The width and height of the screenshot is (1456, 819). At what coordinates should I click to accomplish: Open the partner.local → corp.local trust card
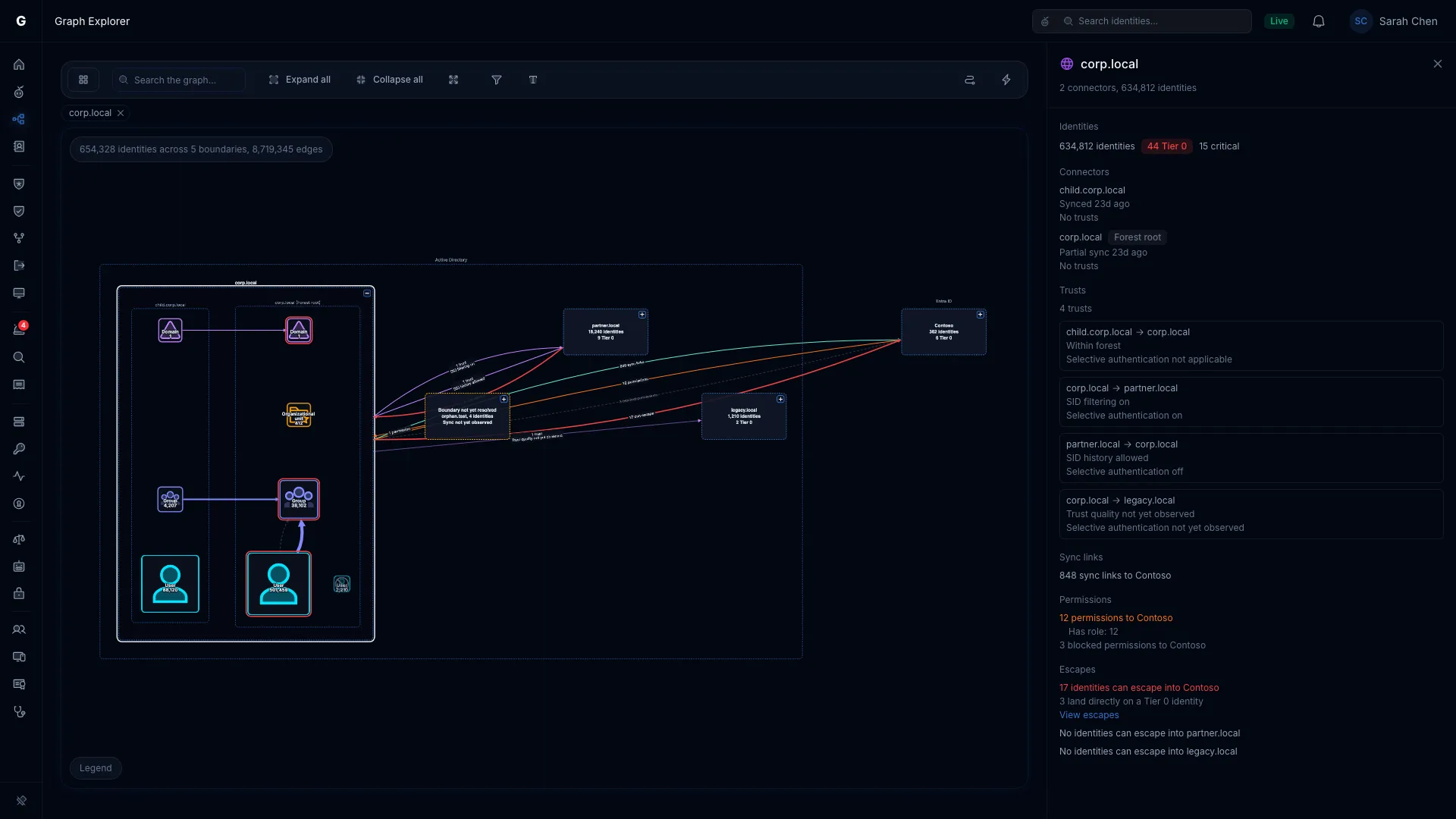click(1250, 458)
